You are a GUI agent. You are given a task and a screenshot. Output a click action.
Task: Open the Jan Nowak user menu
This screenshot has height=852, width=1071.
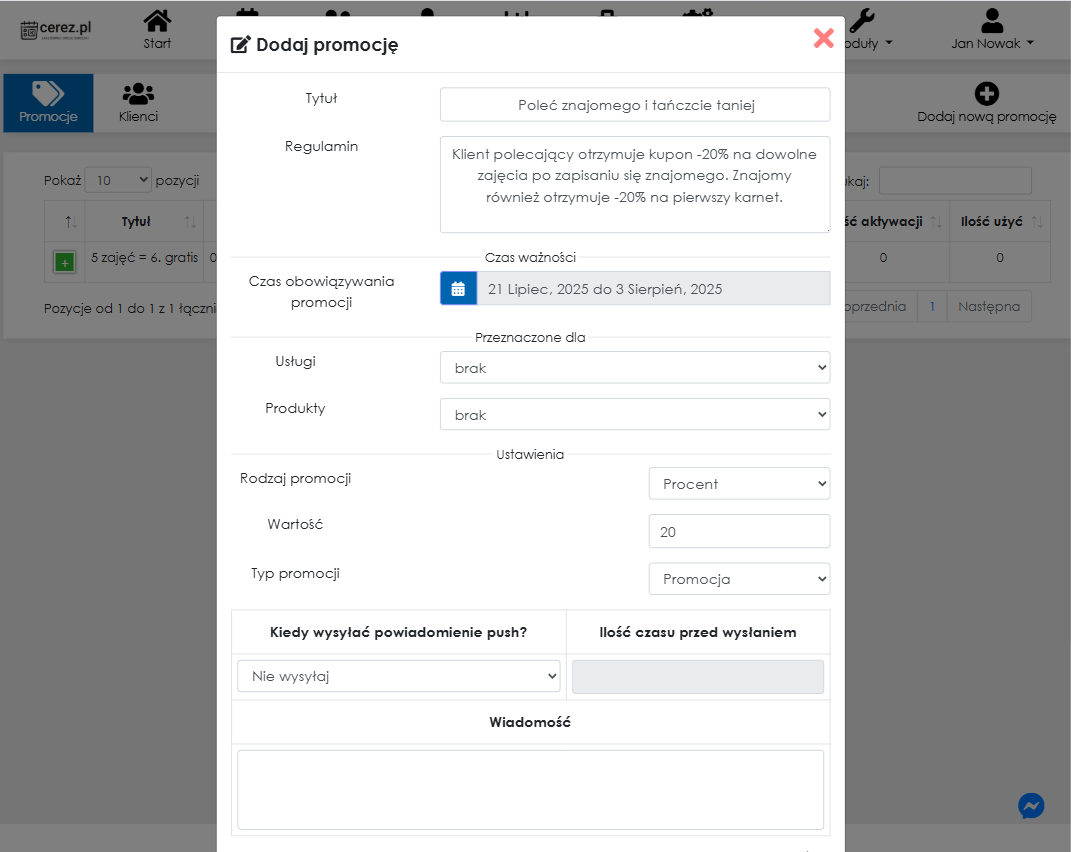tap(992, 30)
